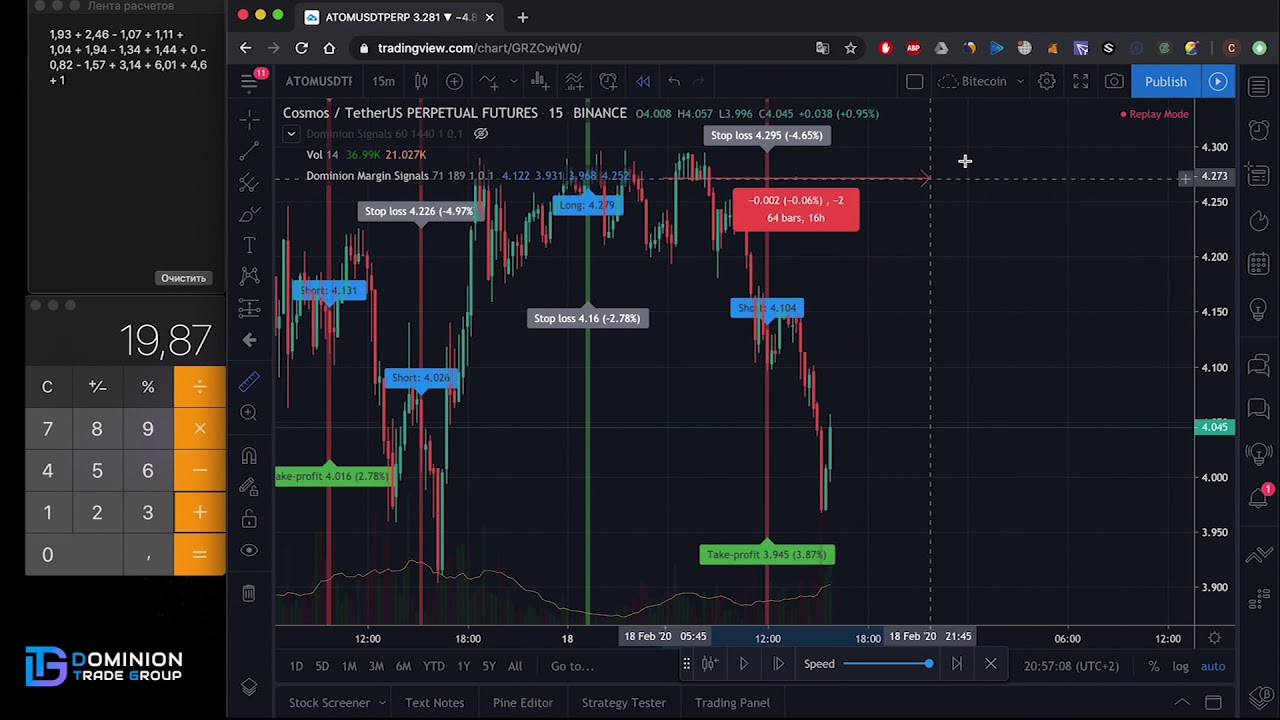Show the hidden Dominion Signals indicator
This screenshot has height=720, width=1280.
(481, 134)
